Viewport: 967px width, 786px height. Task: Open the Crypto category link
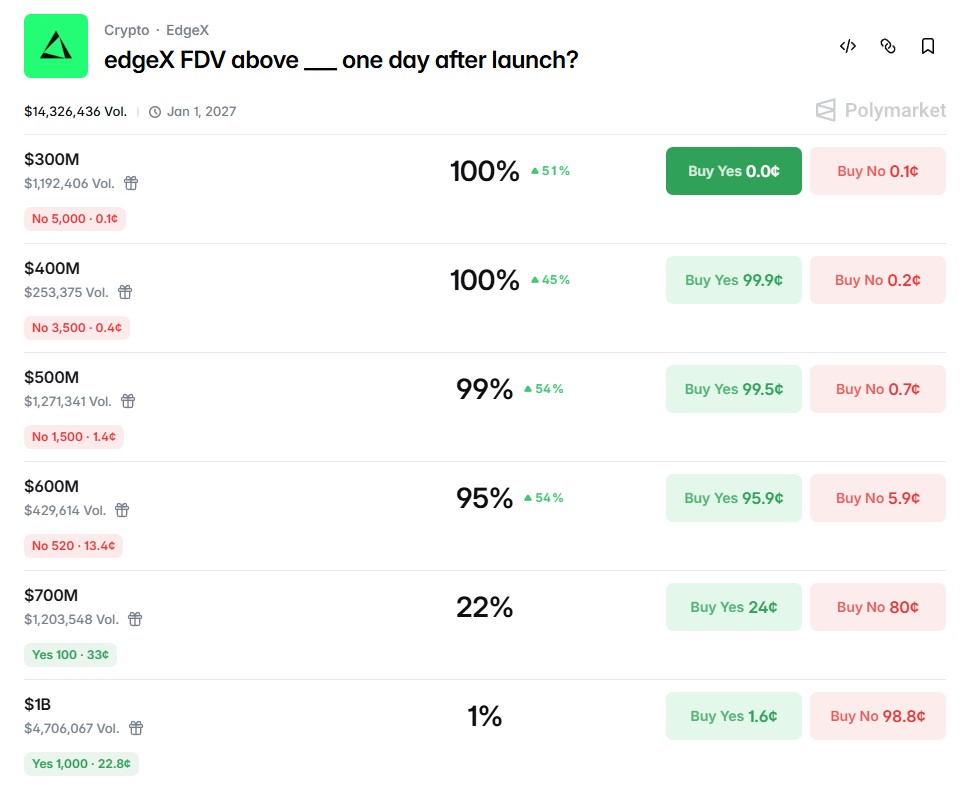[126, 31]
